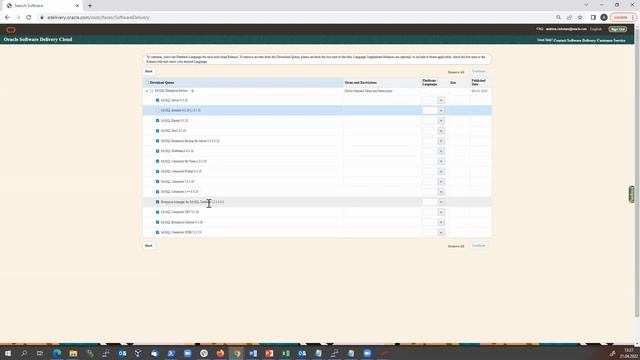Open platform dropdown for Enterprise Manager row

[441, 202]
